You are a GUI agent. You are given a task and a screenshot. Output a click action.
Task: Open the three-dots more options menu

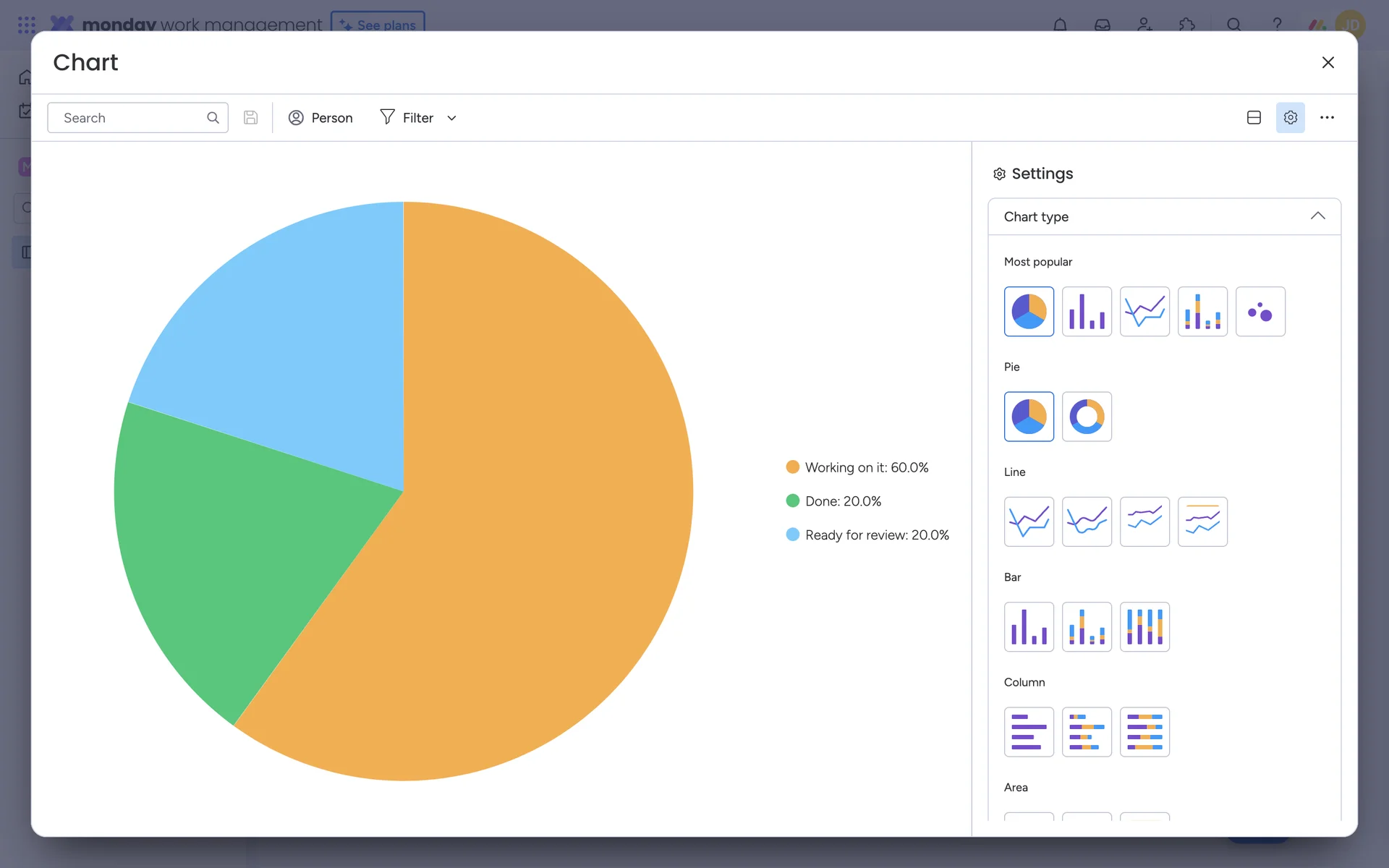(1327, 118)
